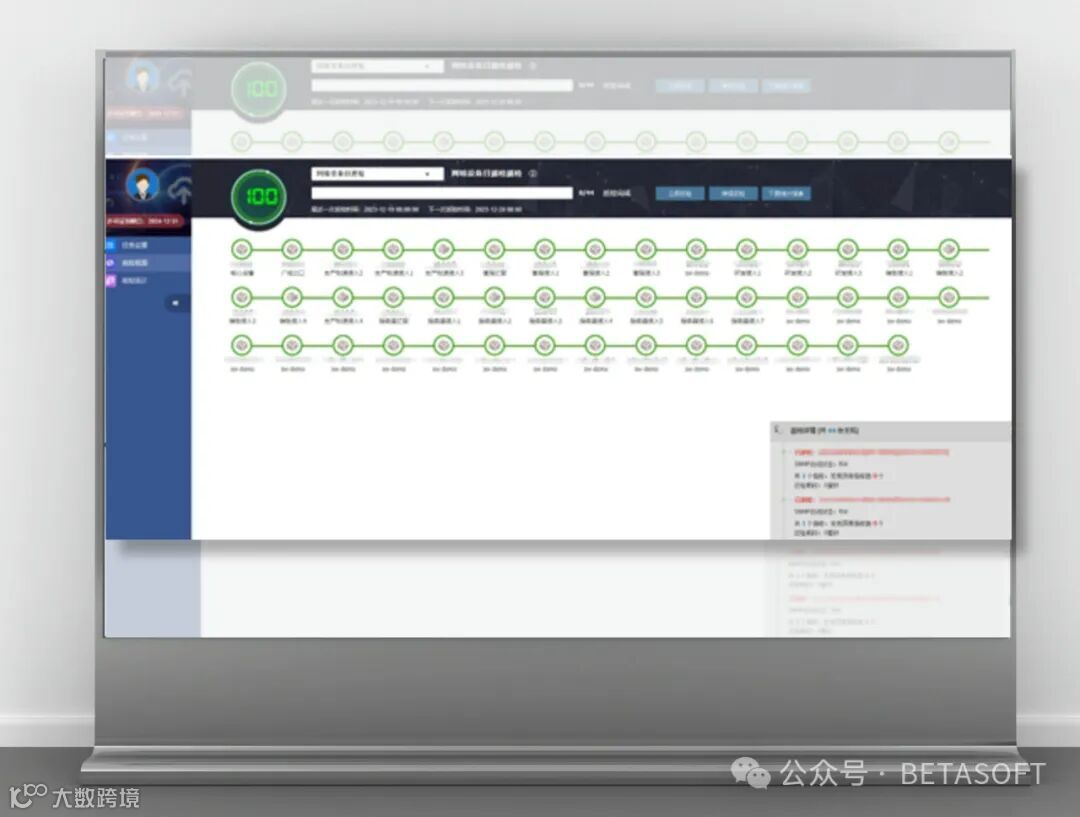
Task: Select the third sidebar menu item with violet icon
Action: [x=148, y=280]
